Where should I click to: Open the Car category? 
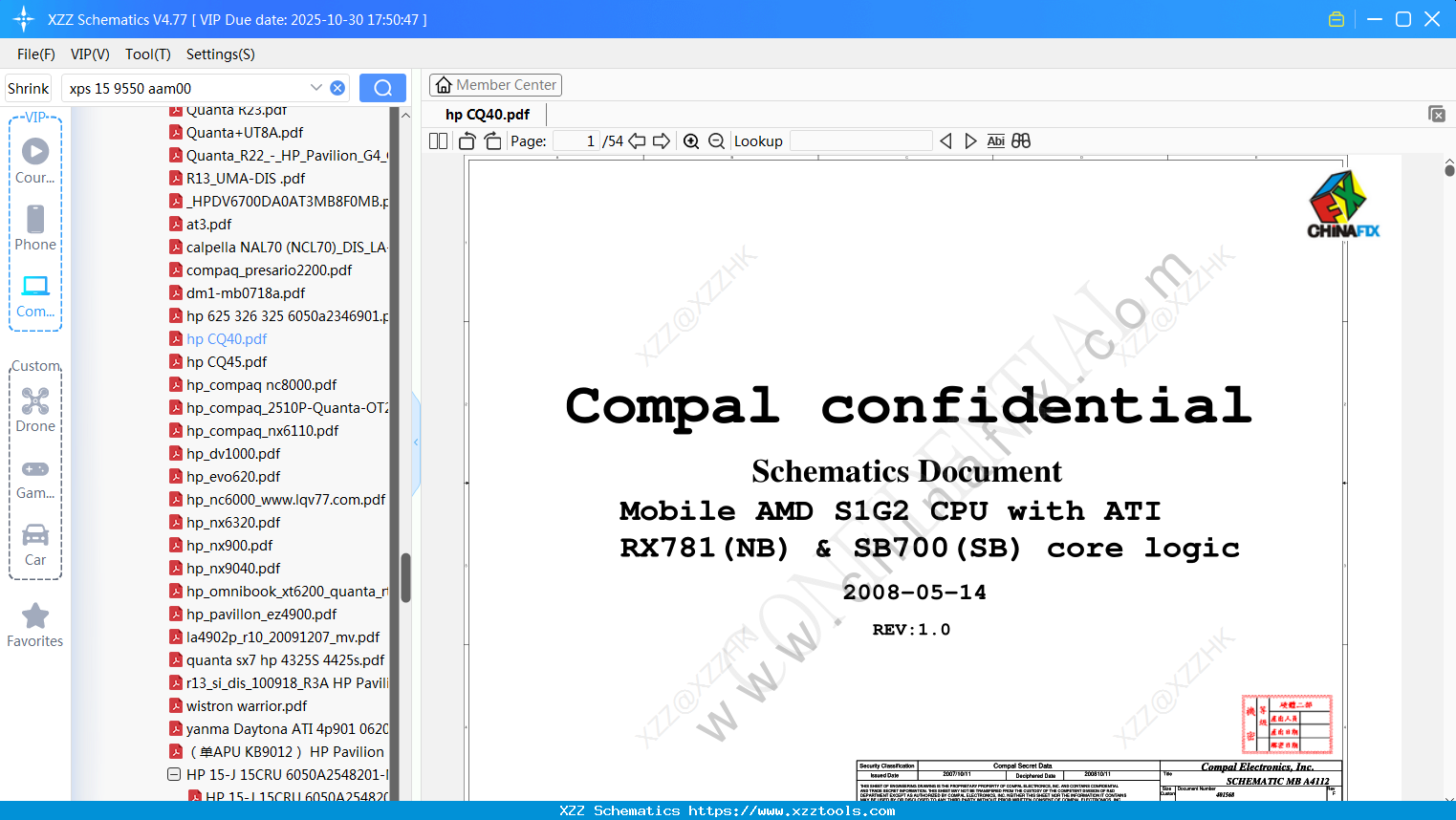click(35, 545)
